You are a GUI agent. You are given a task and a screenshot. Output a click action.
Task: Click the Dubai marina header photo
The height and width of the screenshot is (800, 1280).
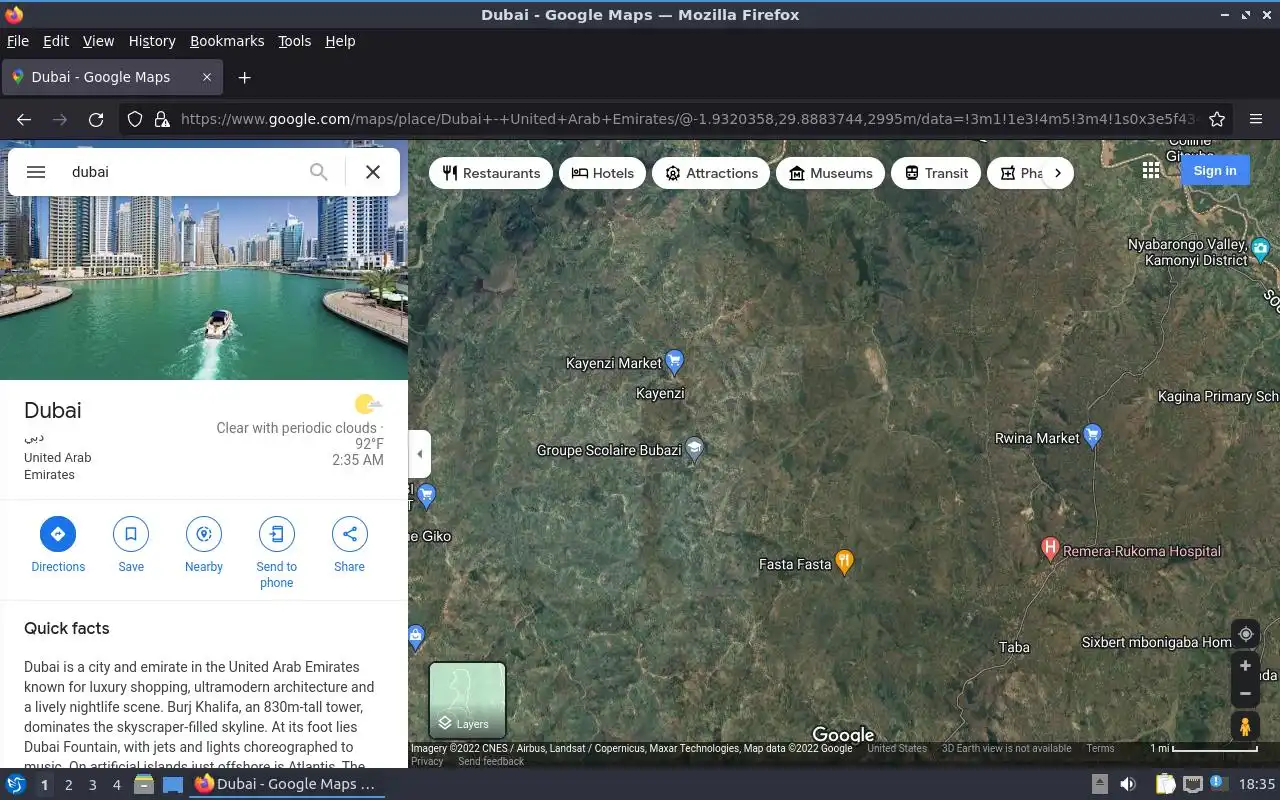pos(204,288)
